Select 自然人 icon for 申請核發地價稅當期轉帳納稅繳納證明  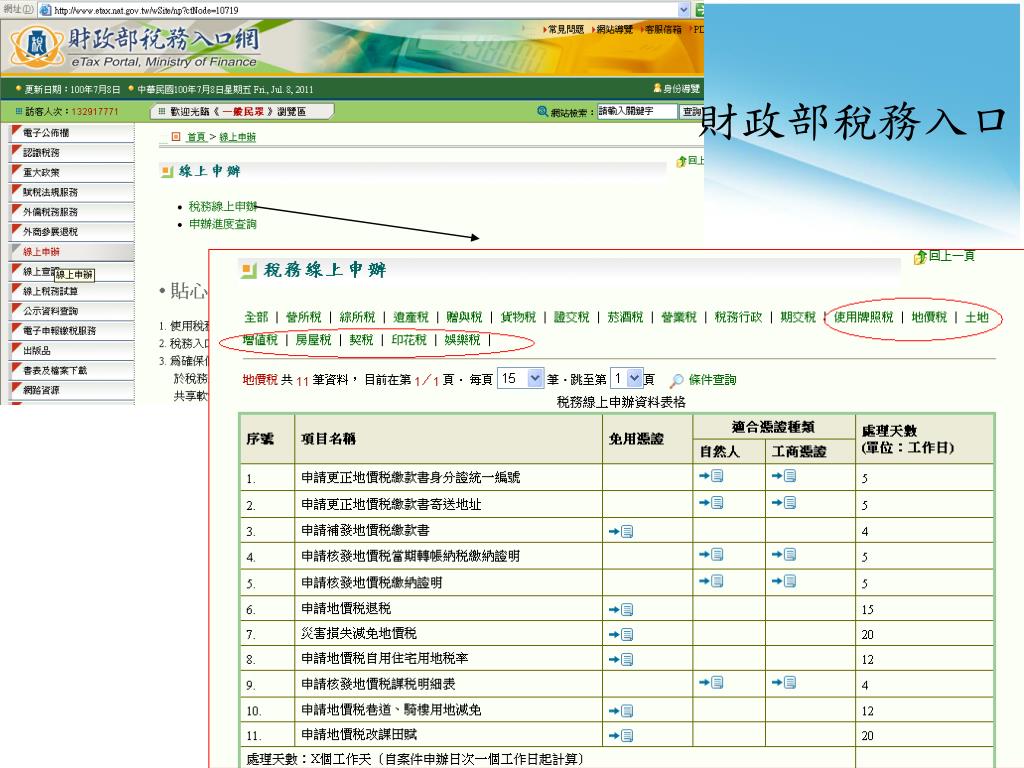point(711,555)
